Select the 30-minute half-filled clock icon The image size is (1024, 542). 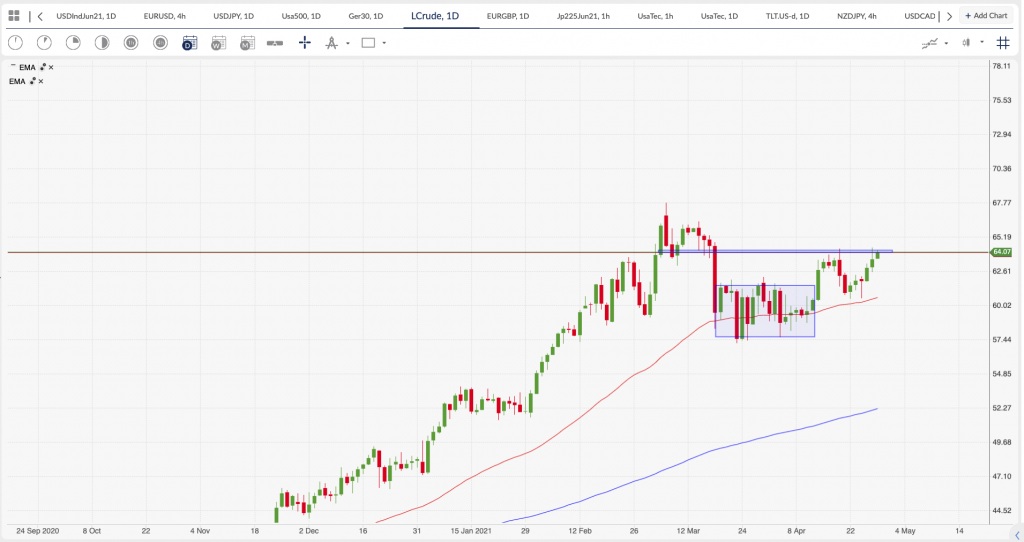pyautogui.click(x=102, y=43)
